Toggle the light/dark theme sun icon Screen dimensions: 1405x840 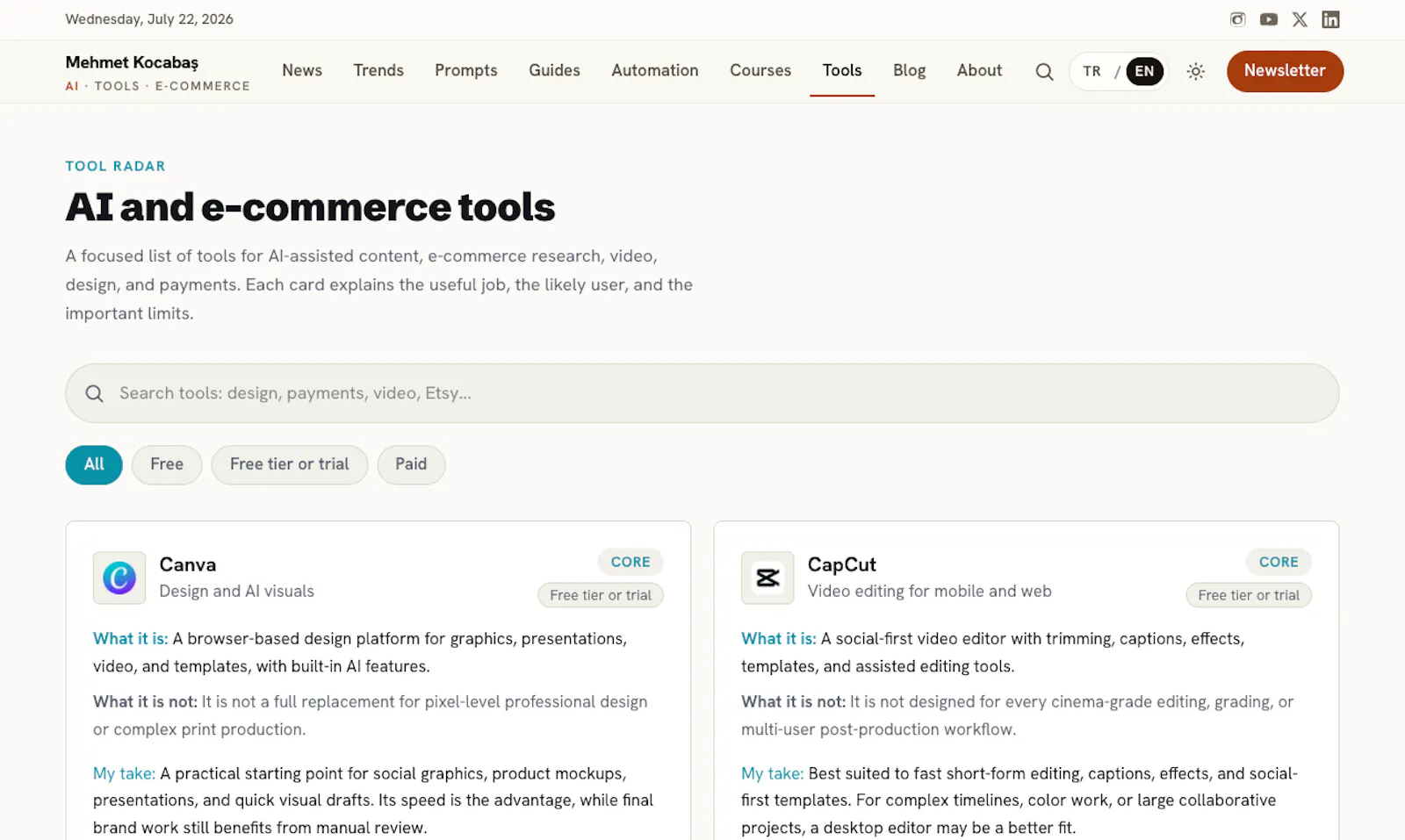coord(1195,71)
